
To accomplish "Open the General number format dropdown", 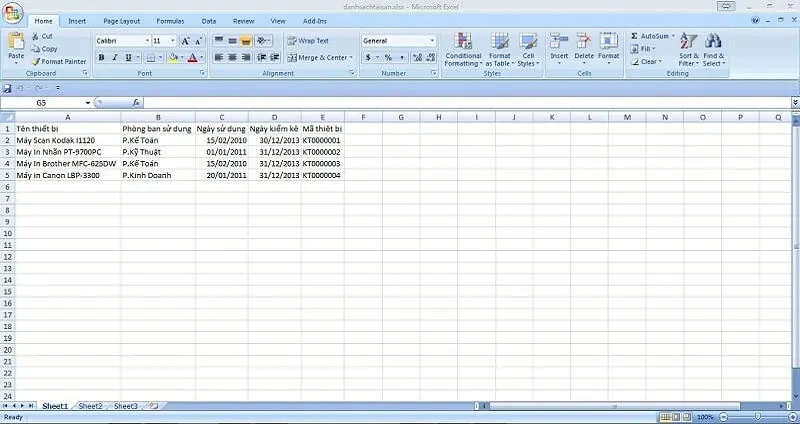I will click(433, 41).
